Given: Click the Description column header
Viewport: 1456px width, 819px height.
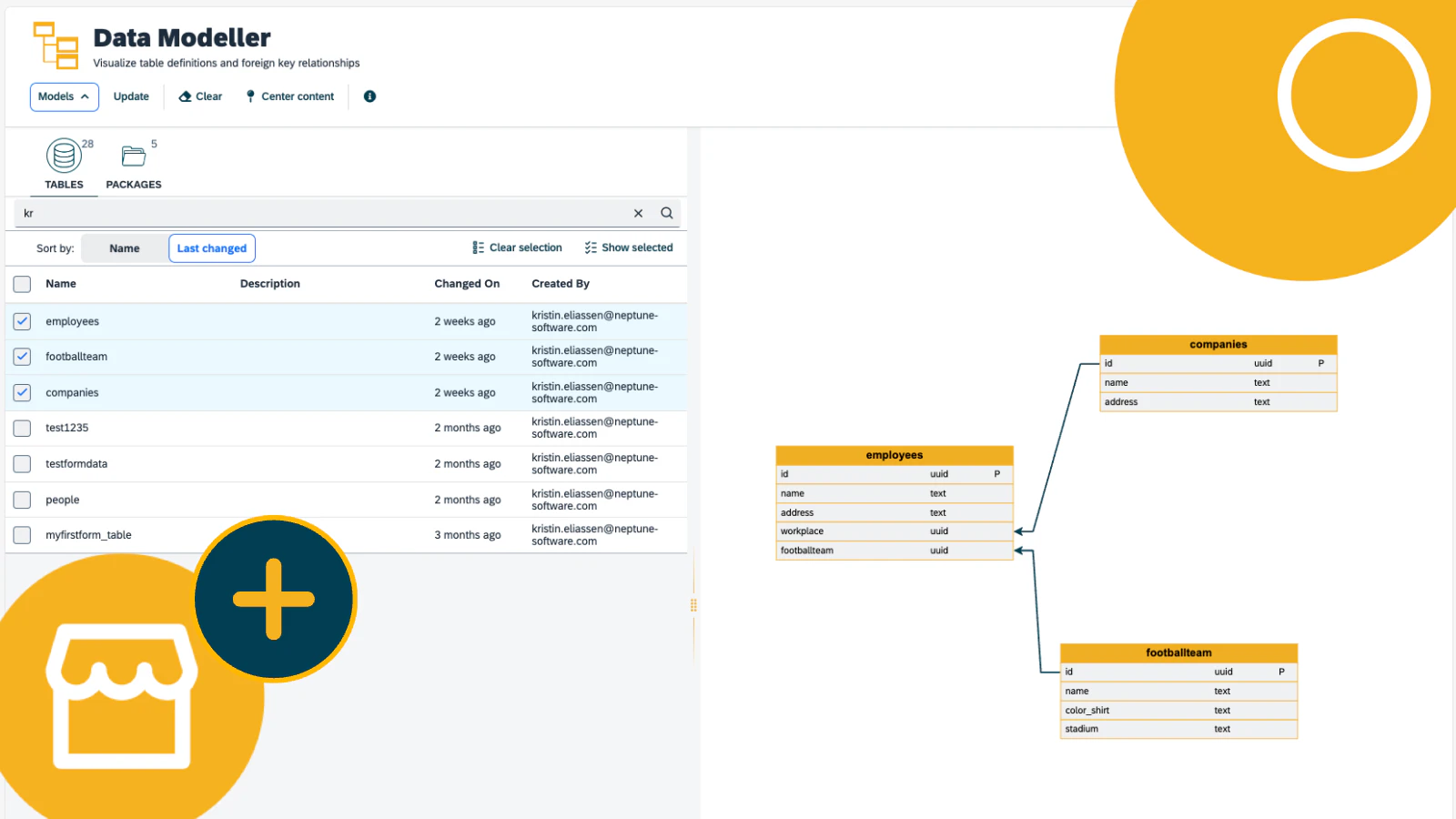Looking at the screenshot, I should tap(270, 284).
